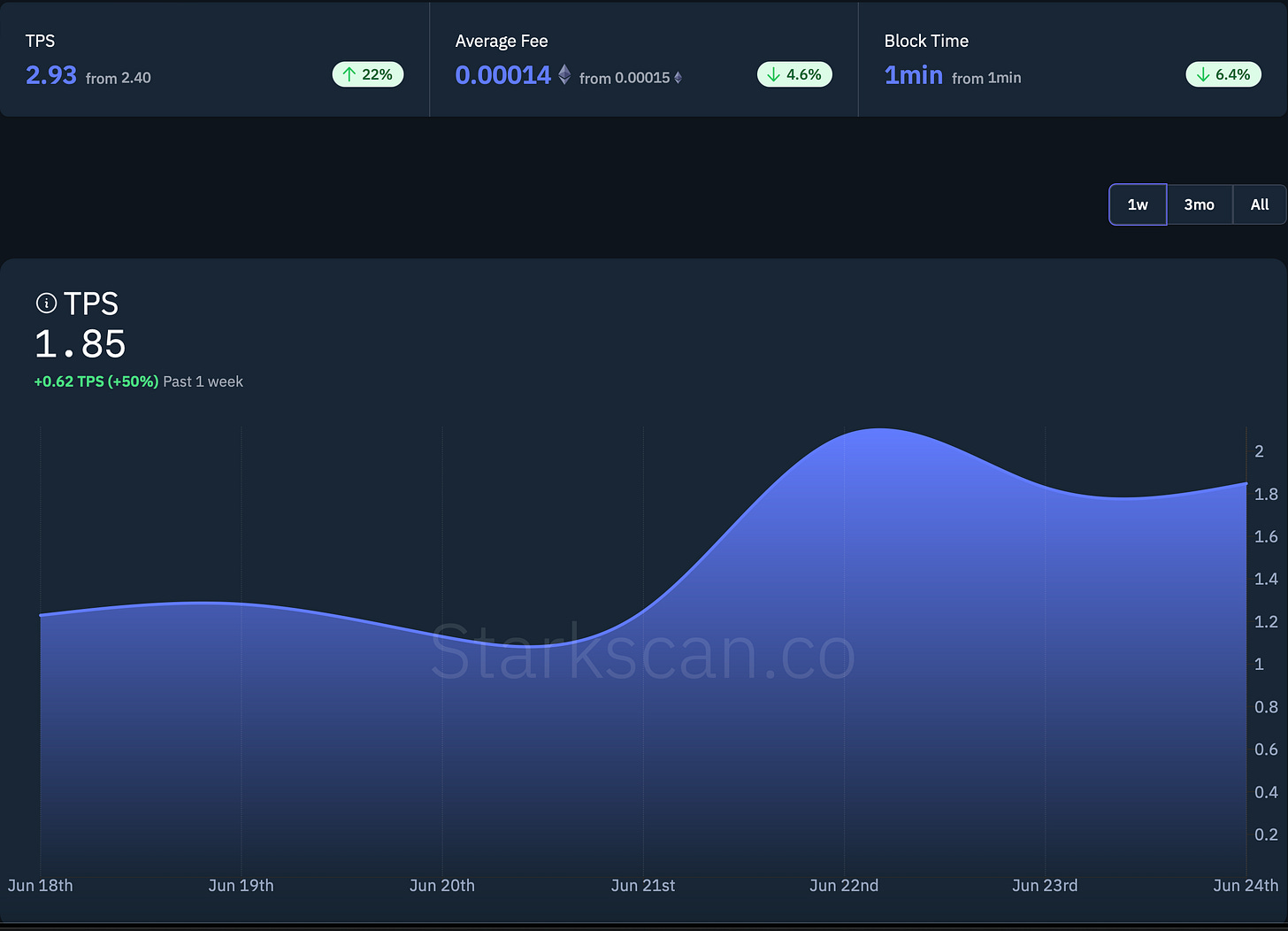Click the 4.6% decrease badge
1288x931 pixels.
794,74
